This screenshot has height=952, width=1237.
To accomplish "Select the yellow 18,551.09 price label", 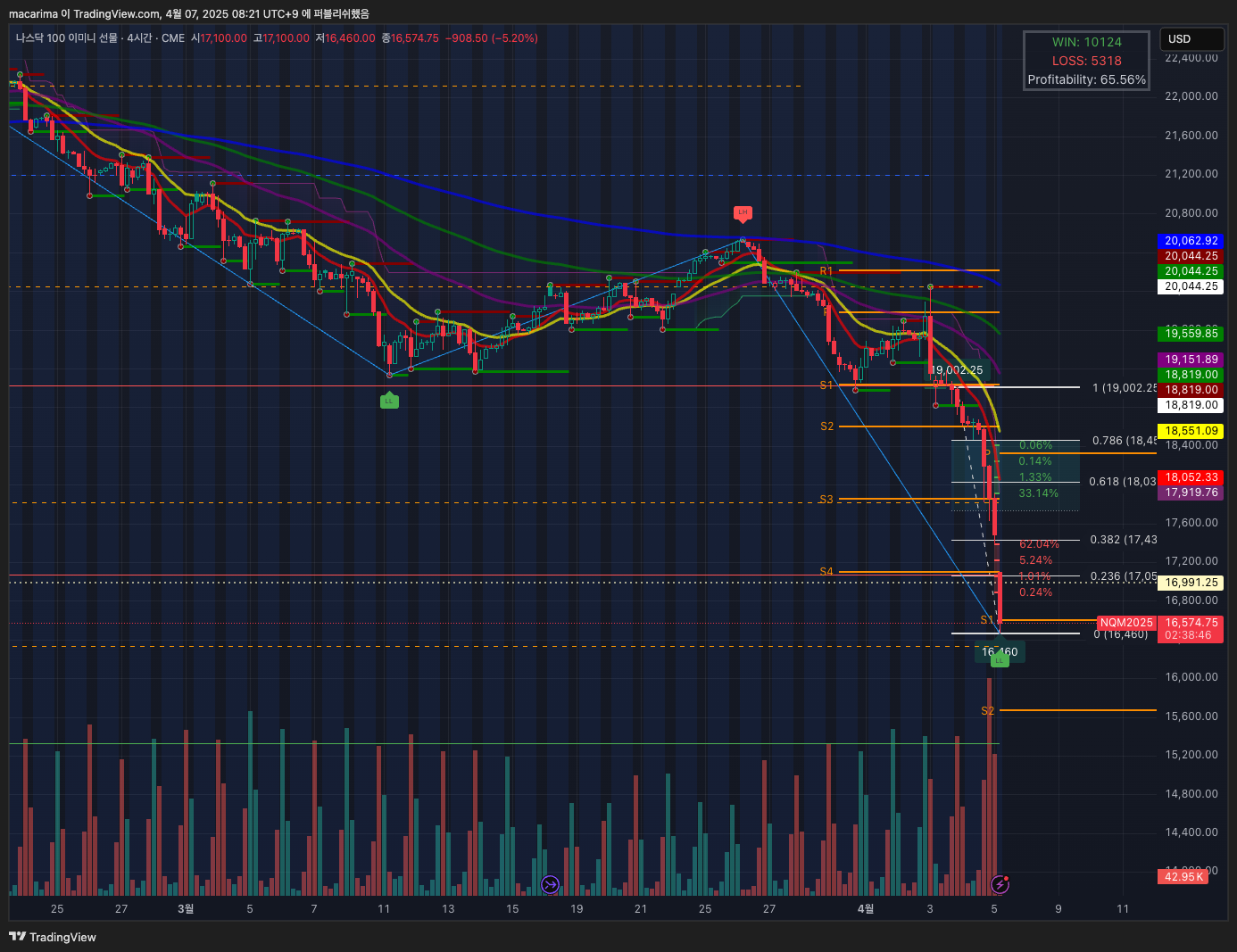I will coord(1191,431).
